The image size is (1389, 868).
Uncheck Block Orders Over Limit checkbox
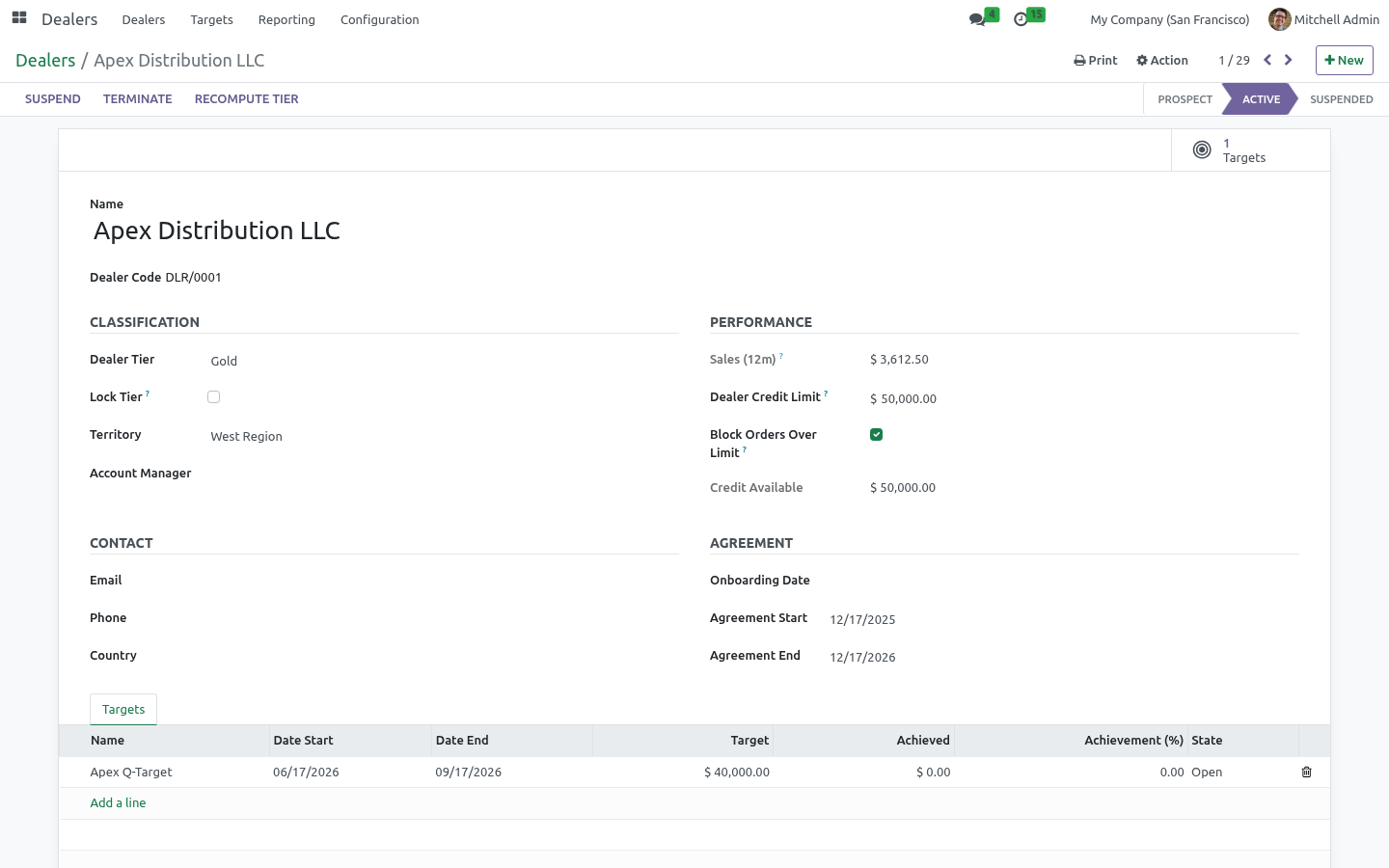(x=876, y=434)
